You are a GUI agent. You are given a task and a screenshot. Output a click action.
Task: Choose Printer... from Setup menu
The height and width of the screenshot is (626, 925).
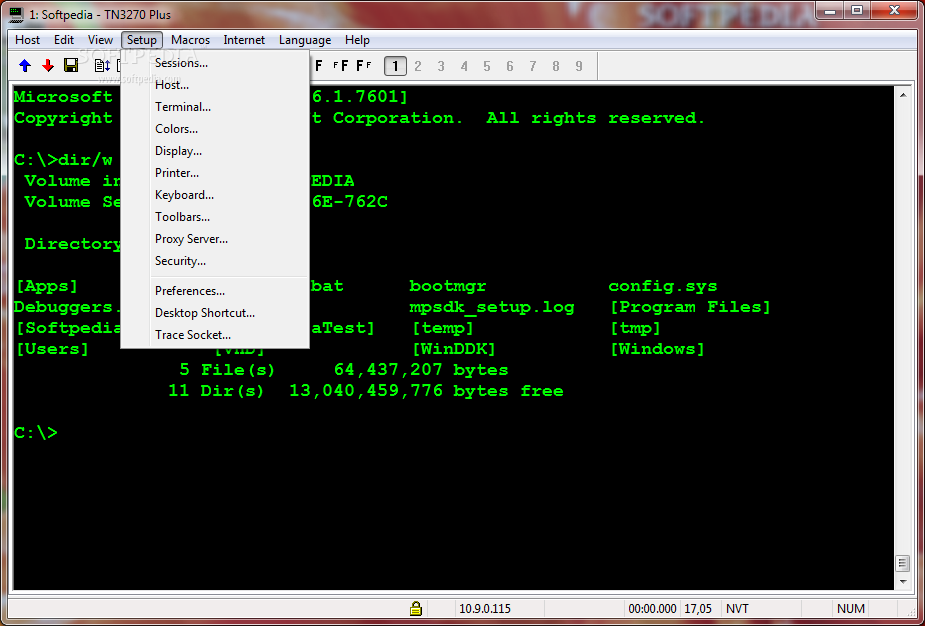click(215, 173)
